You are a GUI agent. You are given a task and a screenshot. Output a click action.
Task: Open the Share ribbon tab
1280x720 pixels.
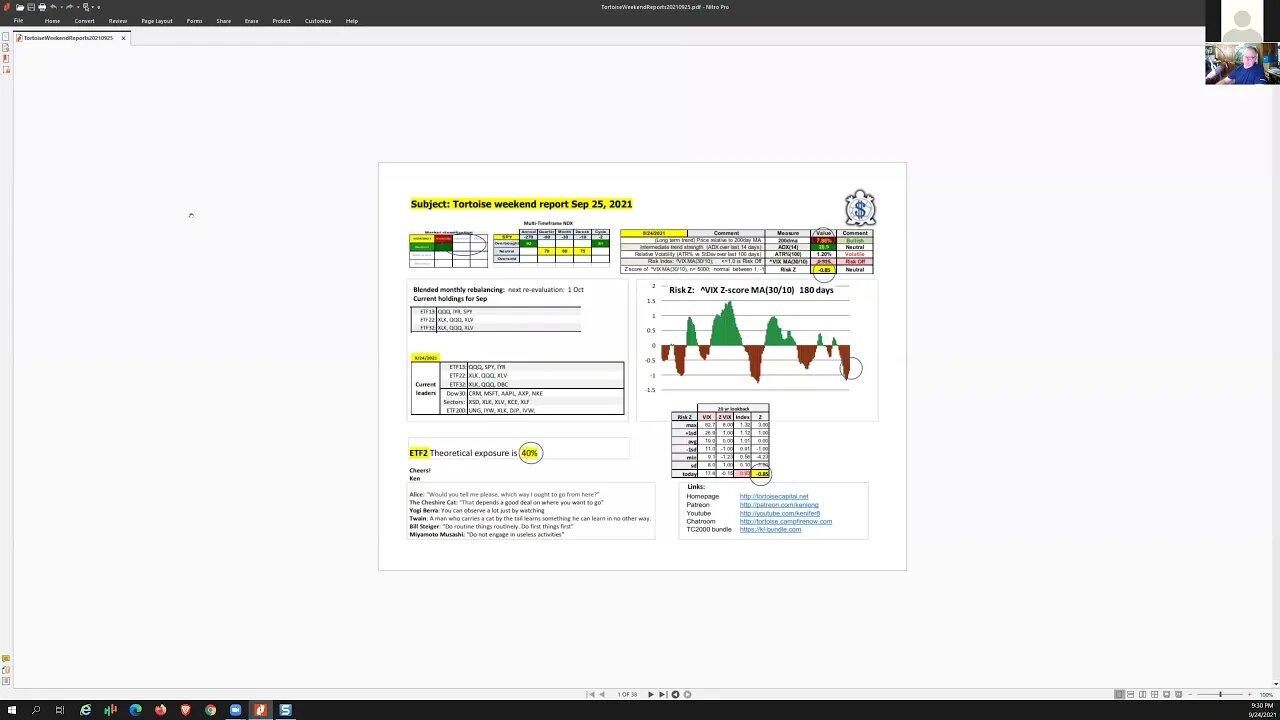coord(224,21)
